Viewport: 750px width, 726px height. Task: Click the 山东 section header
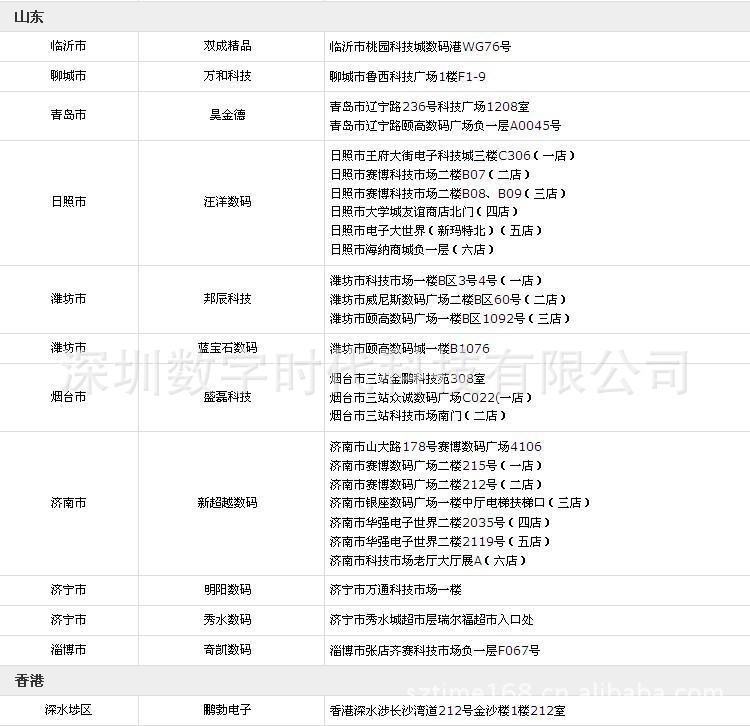[x=28, y=17]
